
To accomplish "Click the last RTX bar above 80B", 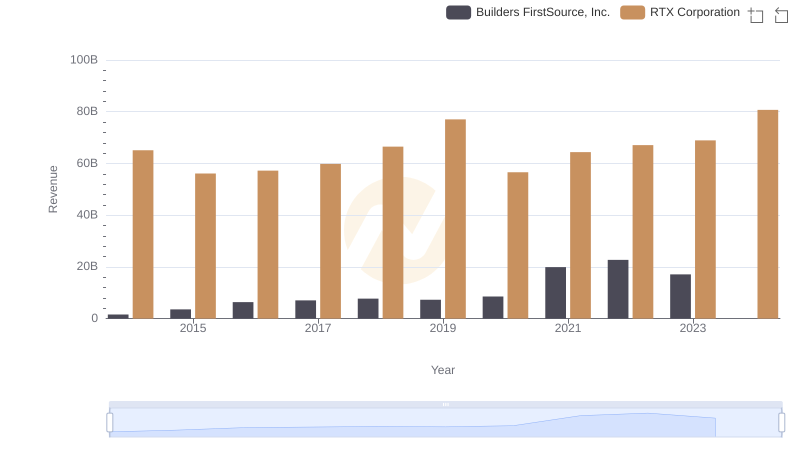I will pos(767,214).
